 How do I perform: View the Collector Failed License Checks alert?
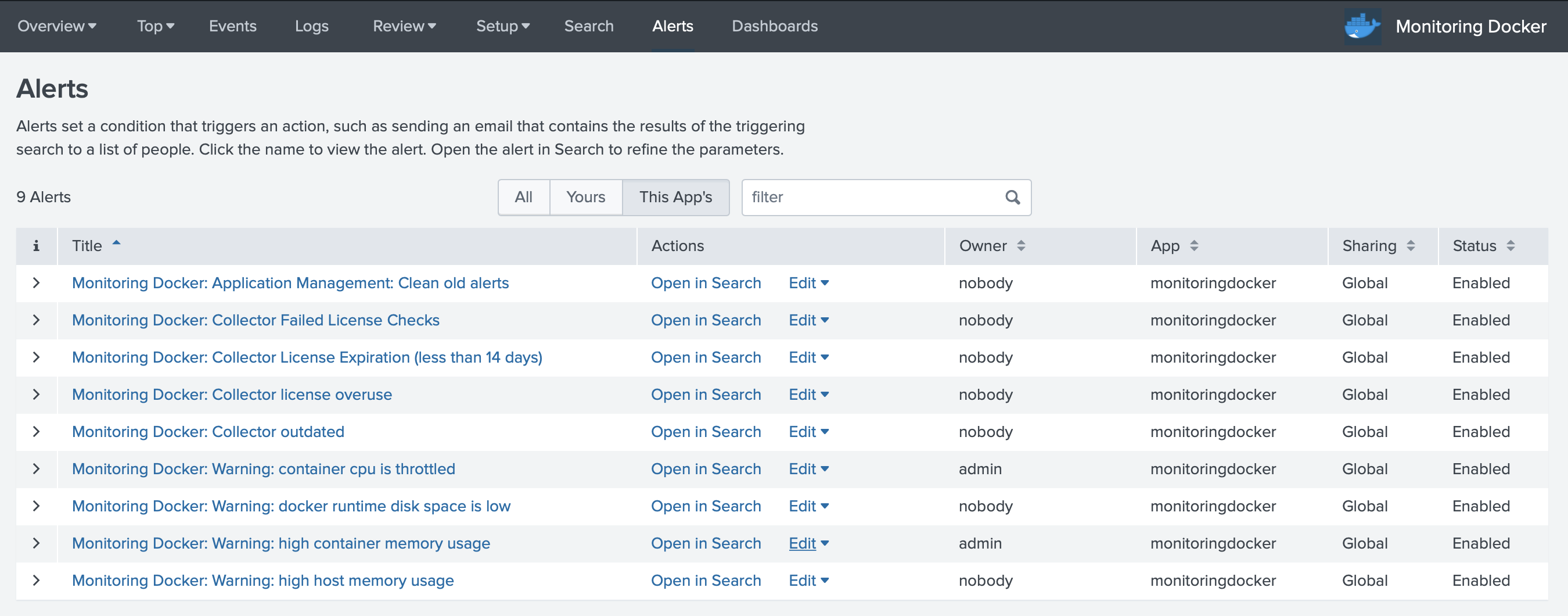(x=256, y=320)
